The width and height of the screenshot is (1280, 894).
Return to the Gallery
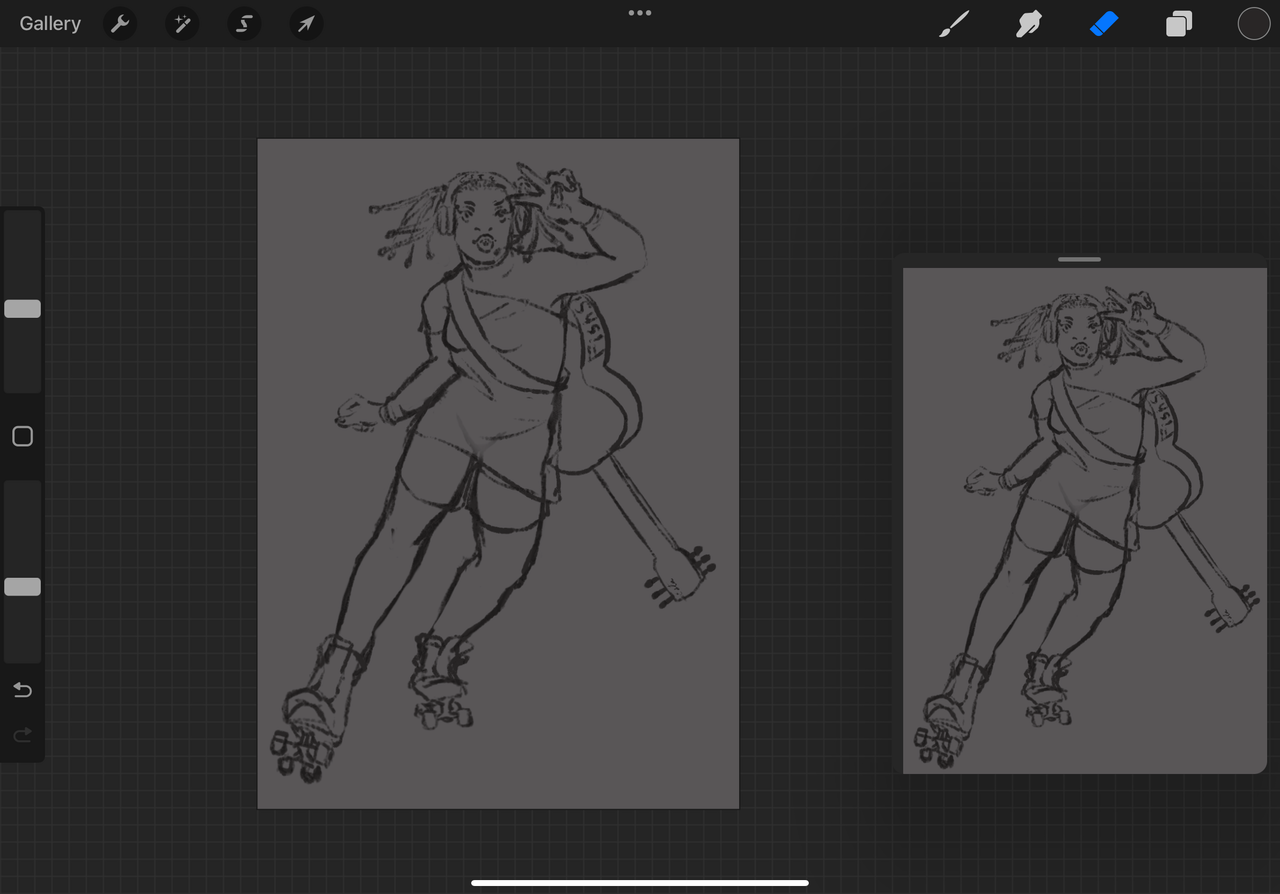click(50, 24)
